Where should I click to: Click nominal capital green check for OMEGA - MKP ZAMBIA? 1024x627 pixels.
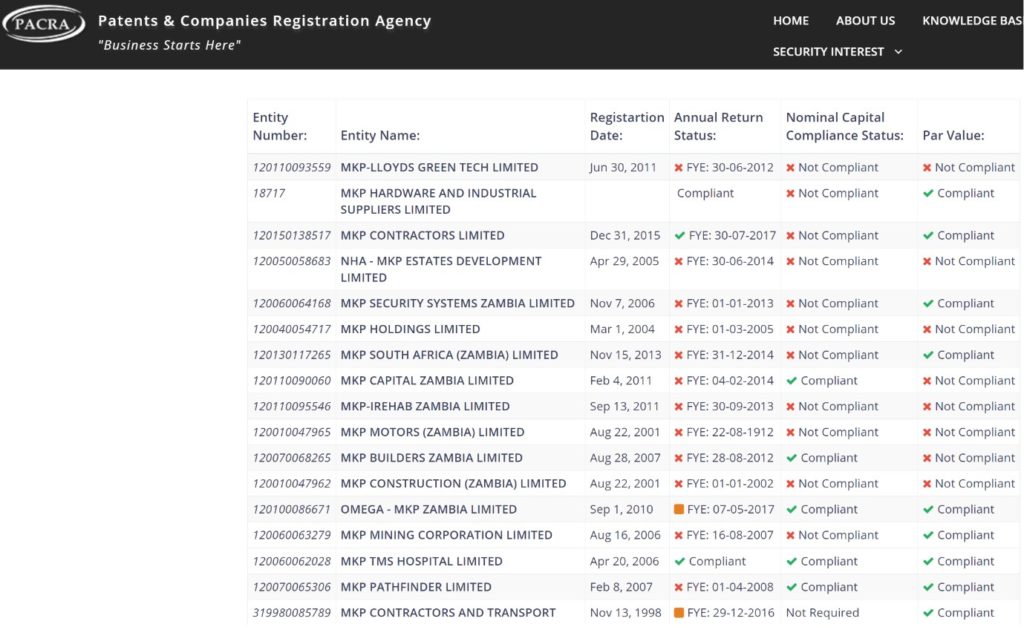point(792,509)
